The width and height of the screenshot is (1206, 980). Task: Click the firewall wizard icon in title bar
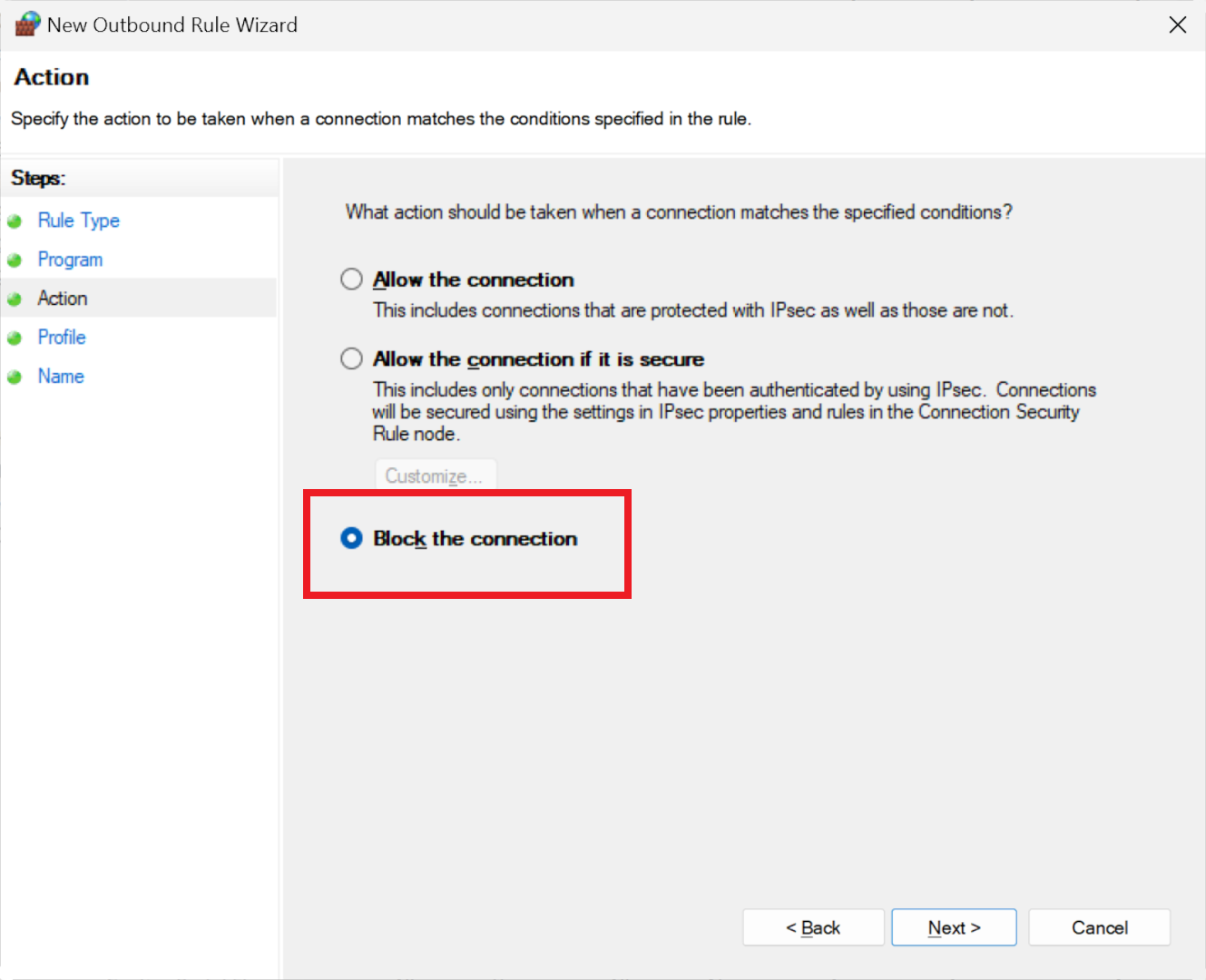pos(27,24)
